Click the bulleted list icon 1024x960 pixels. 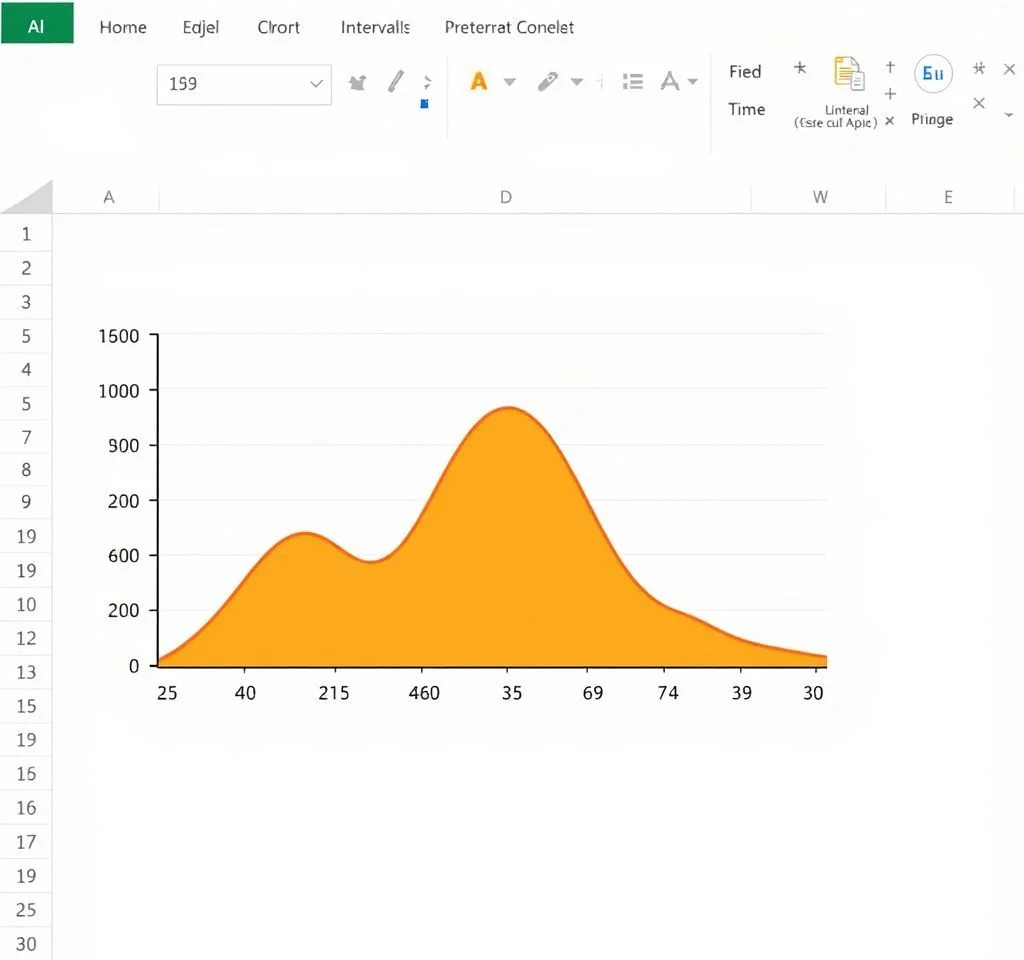tap(632, 82)
